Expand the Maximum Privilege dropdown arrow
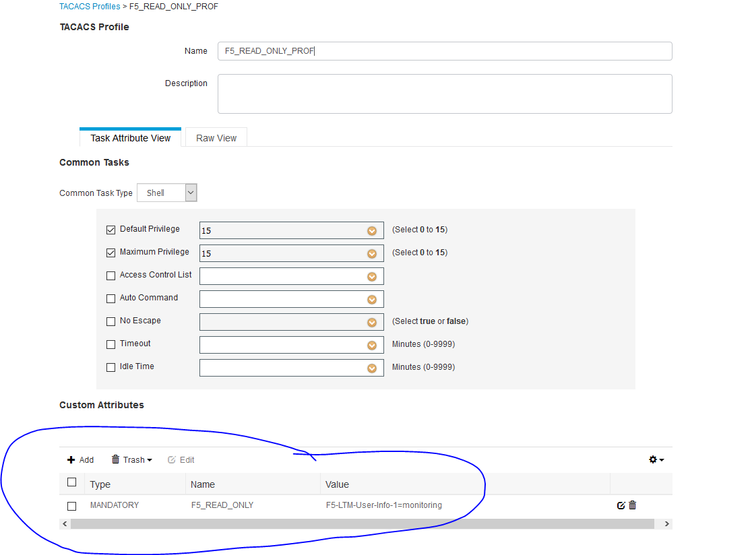 [x=372, y=253]
